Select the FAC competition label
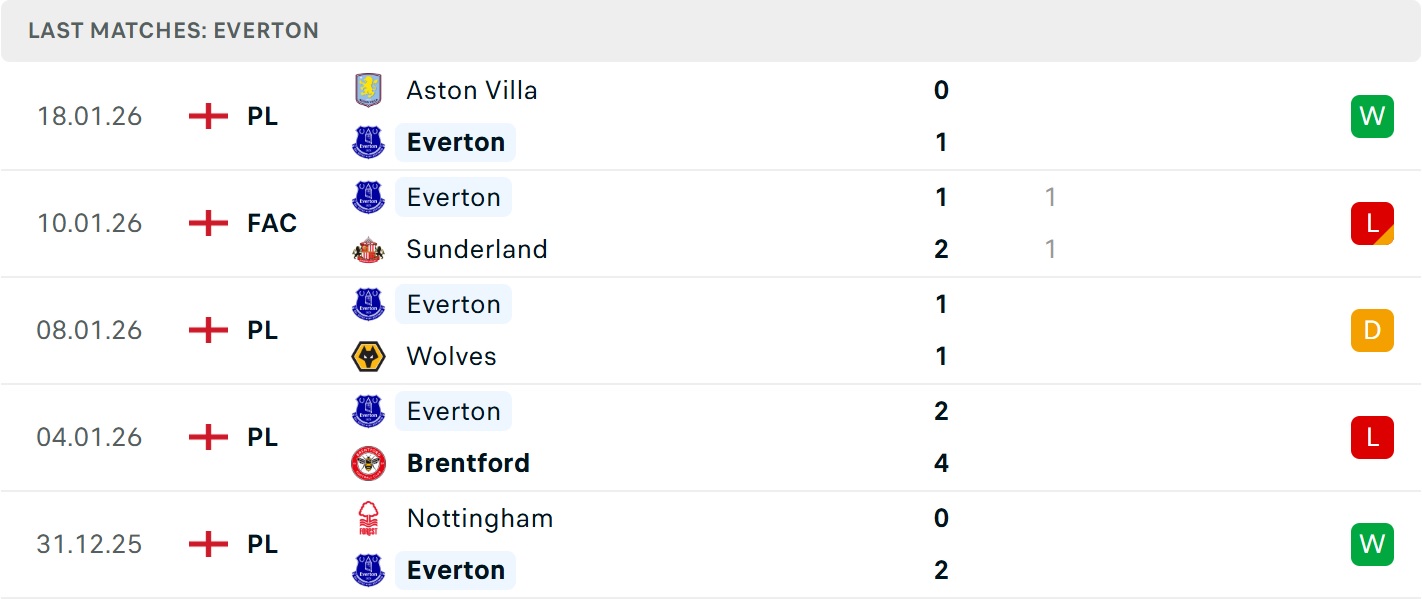The height and width of the screenshot is (599, 1422). (x=272, y=223)
